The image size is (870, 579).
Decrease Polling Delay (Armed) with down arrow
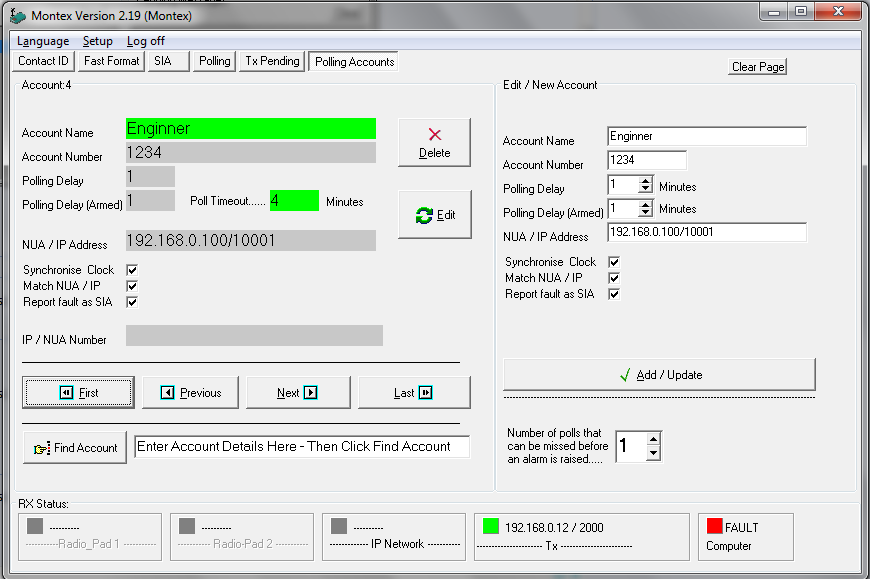tap(645, 214)
